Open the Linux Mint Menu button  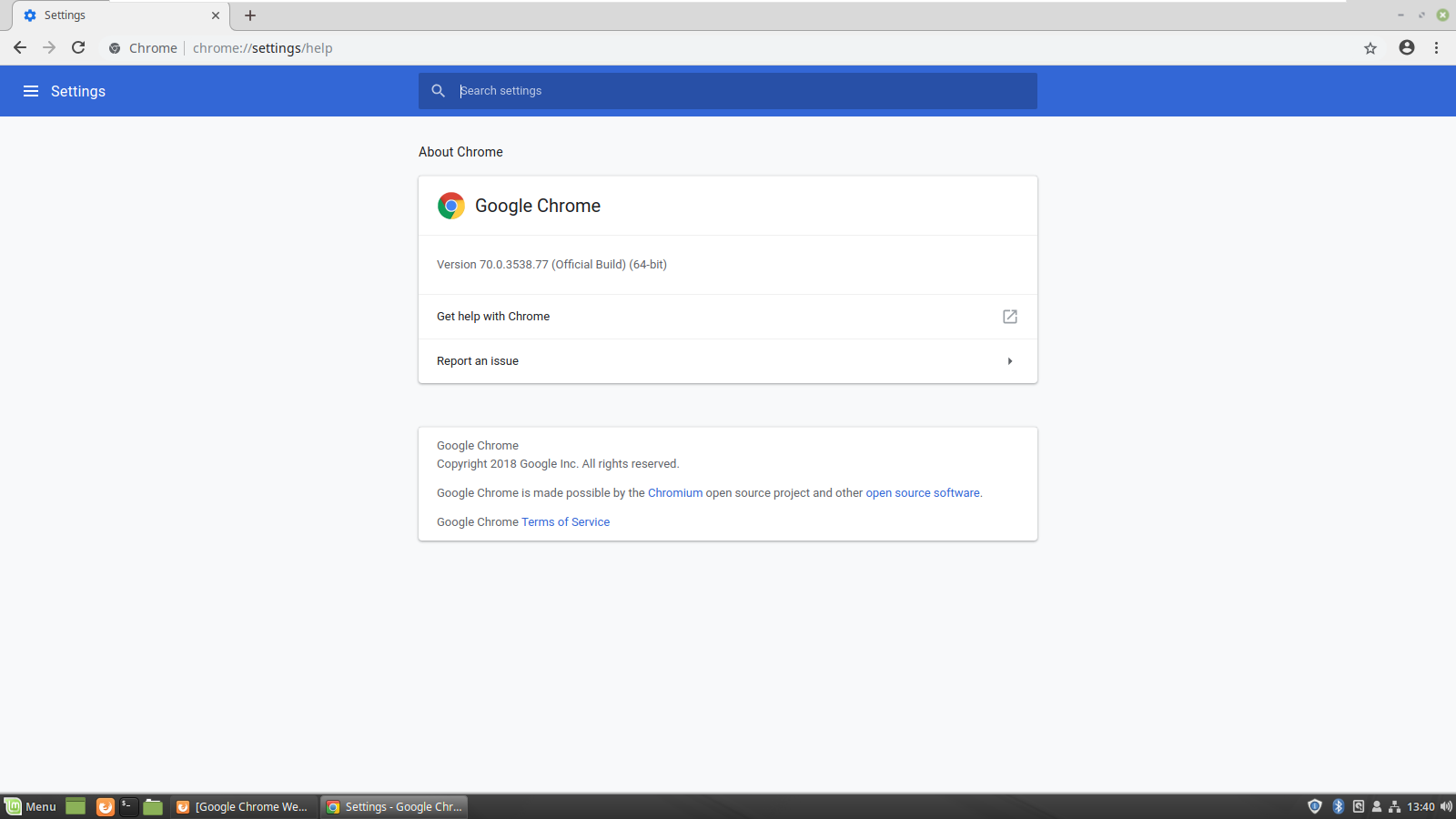31,806
